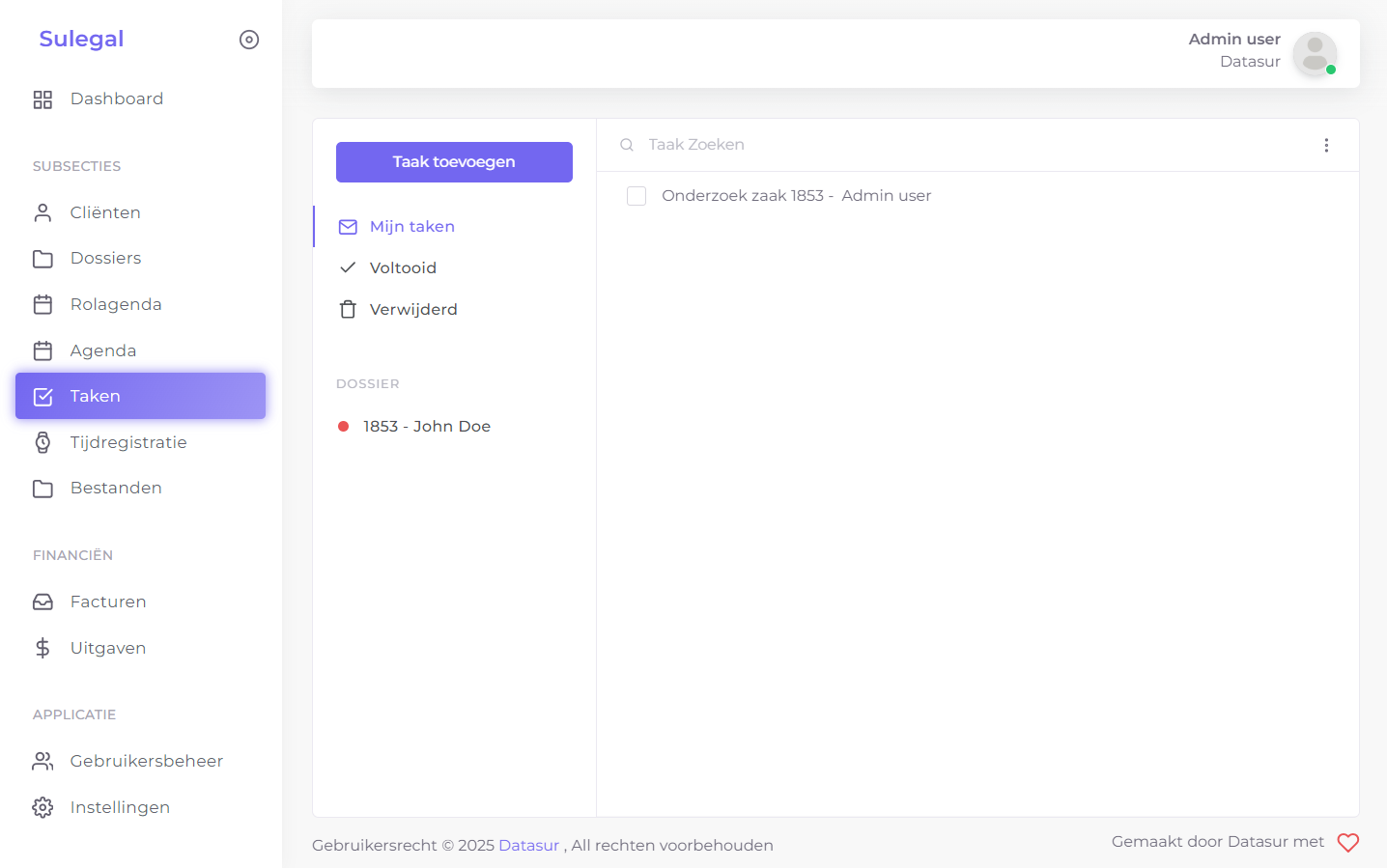
Task: Click the Dashboard grid icon
Action: (42, 99)
